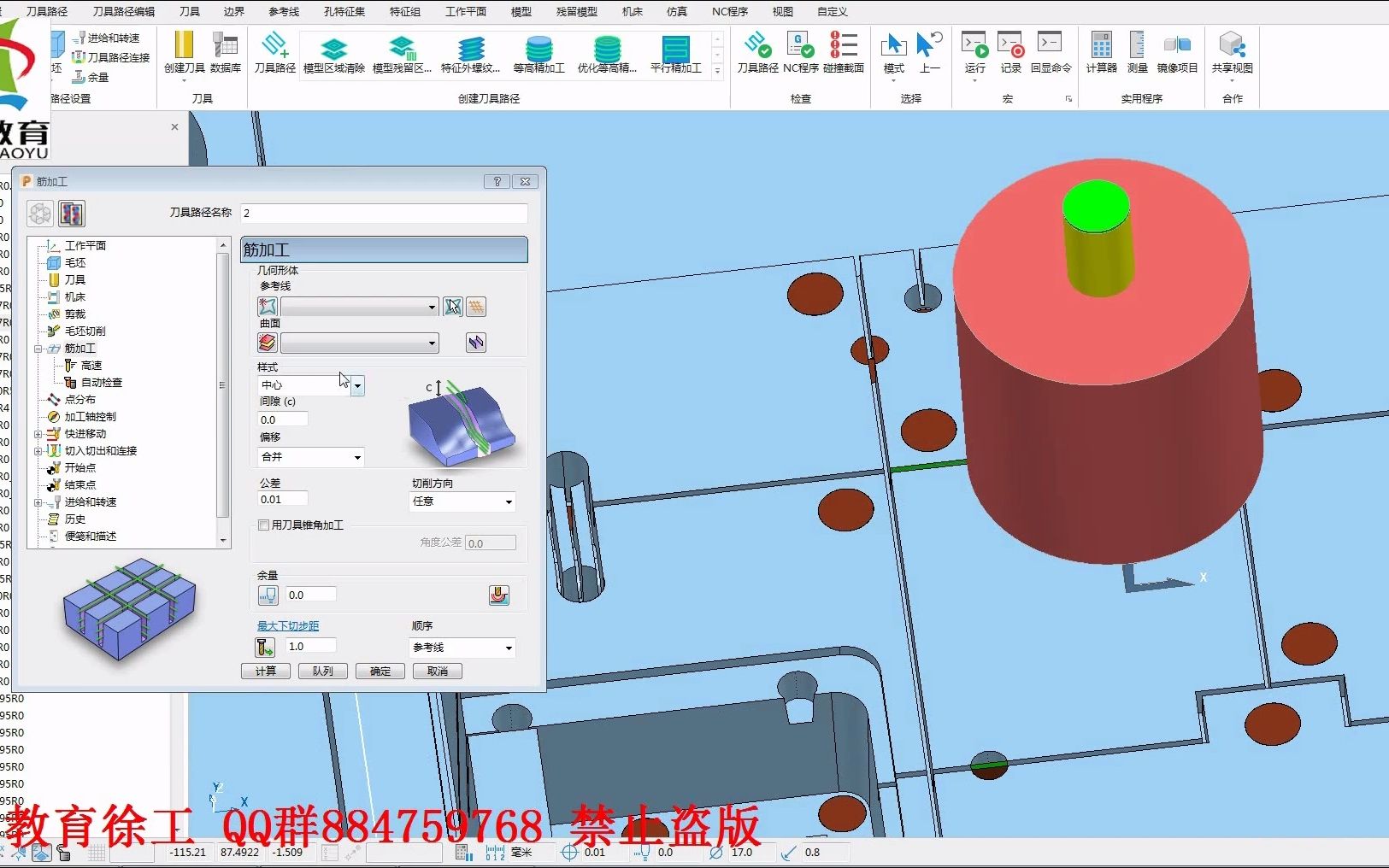Click the interactive pattern pick icon

click(x=453, y=306)
